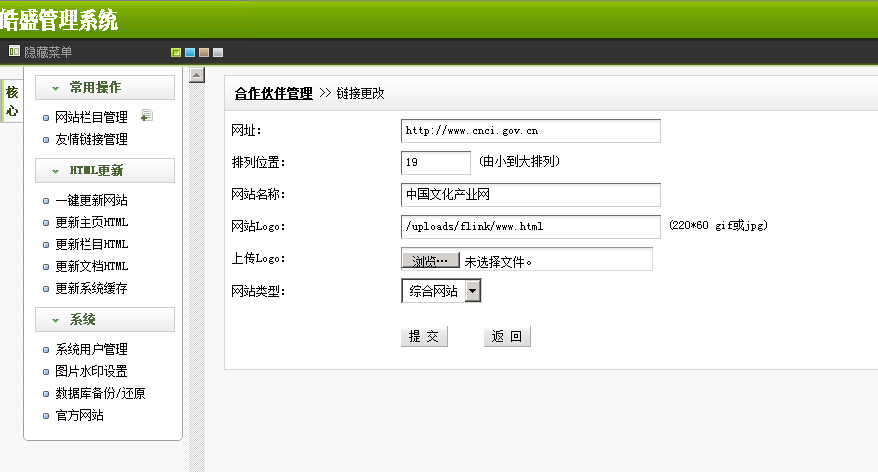The width and height of the screenshot is (878, 472).
Task: Click add icon beside 网站栏目管理
Action: coord(147,116)
